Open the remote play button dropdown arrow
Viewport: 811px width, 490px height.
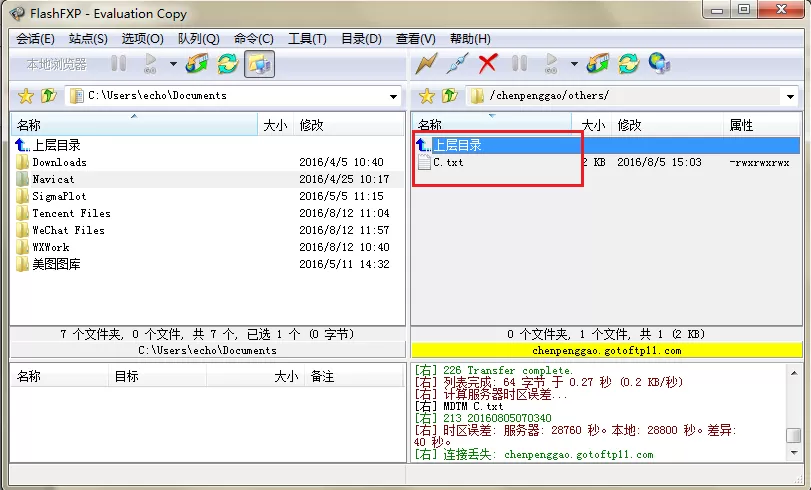click(574, 64)
